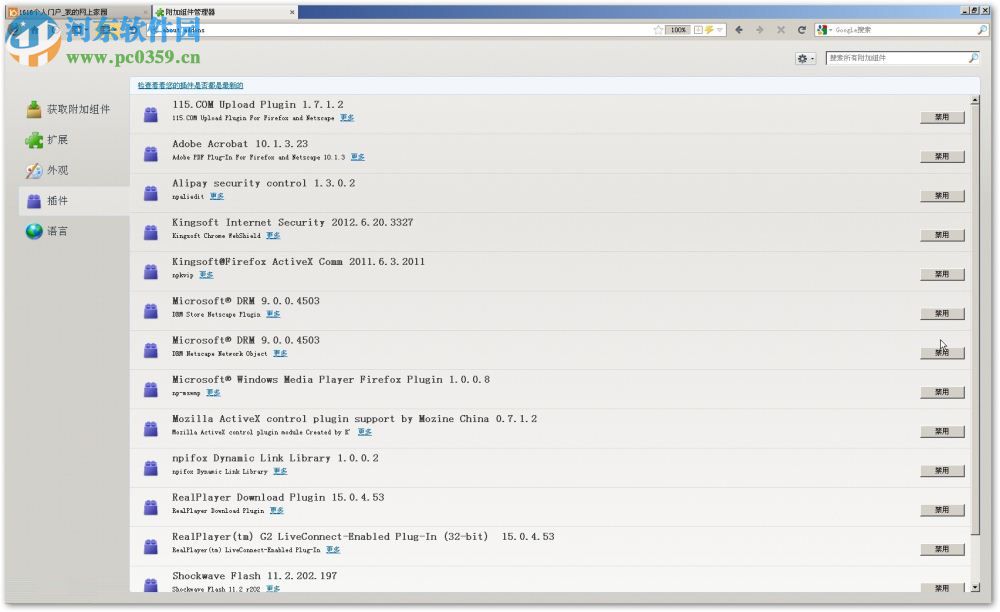The width and height of the screenshot is (1000, 612).
Task: Open 更多 link for RealPlayer Download Plugin
Action: (276, 511)
